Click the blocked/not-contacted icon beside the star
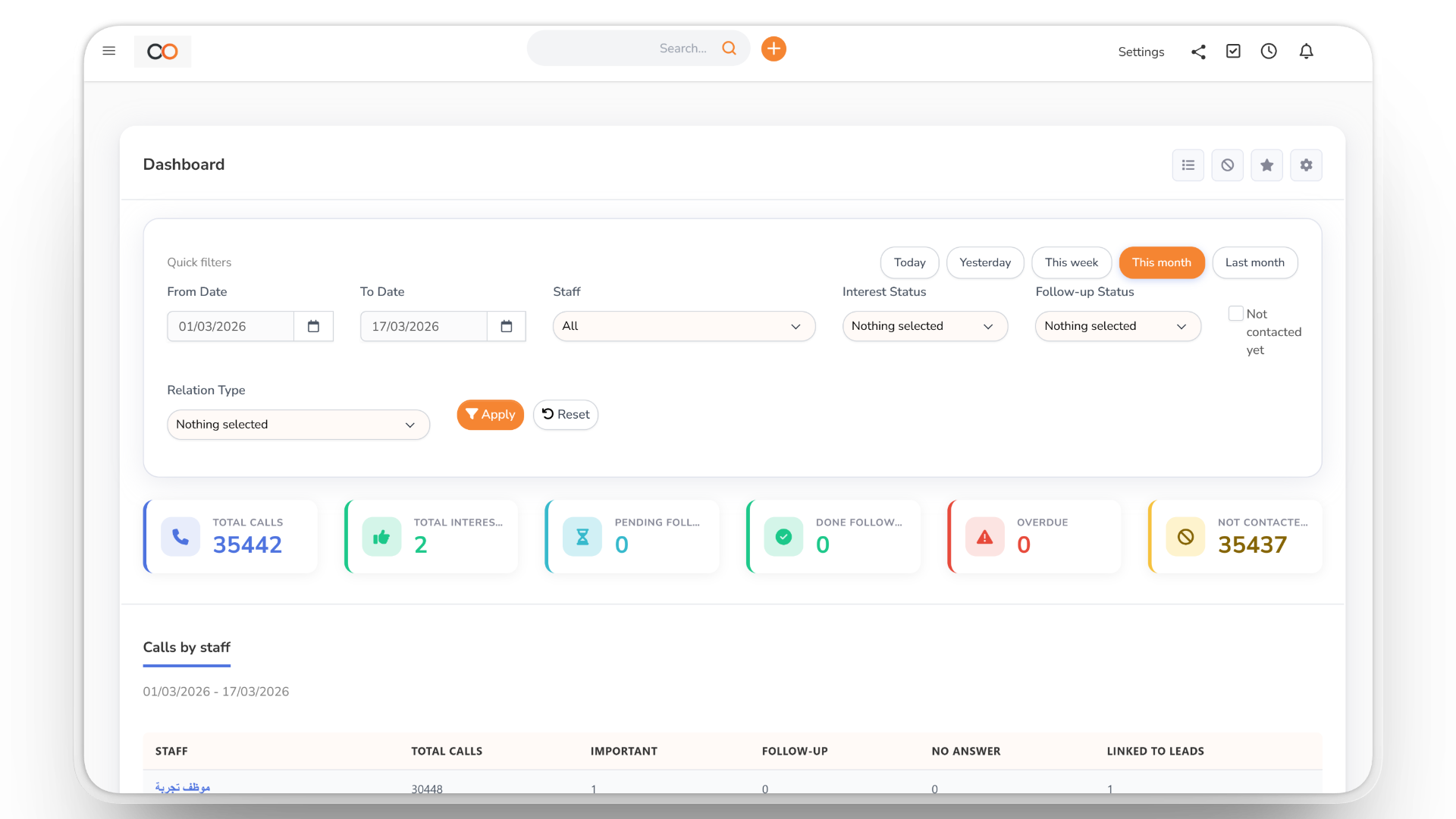The height and width of the screenshot is (819, 1456). [1228, 165]
